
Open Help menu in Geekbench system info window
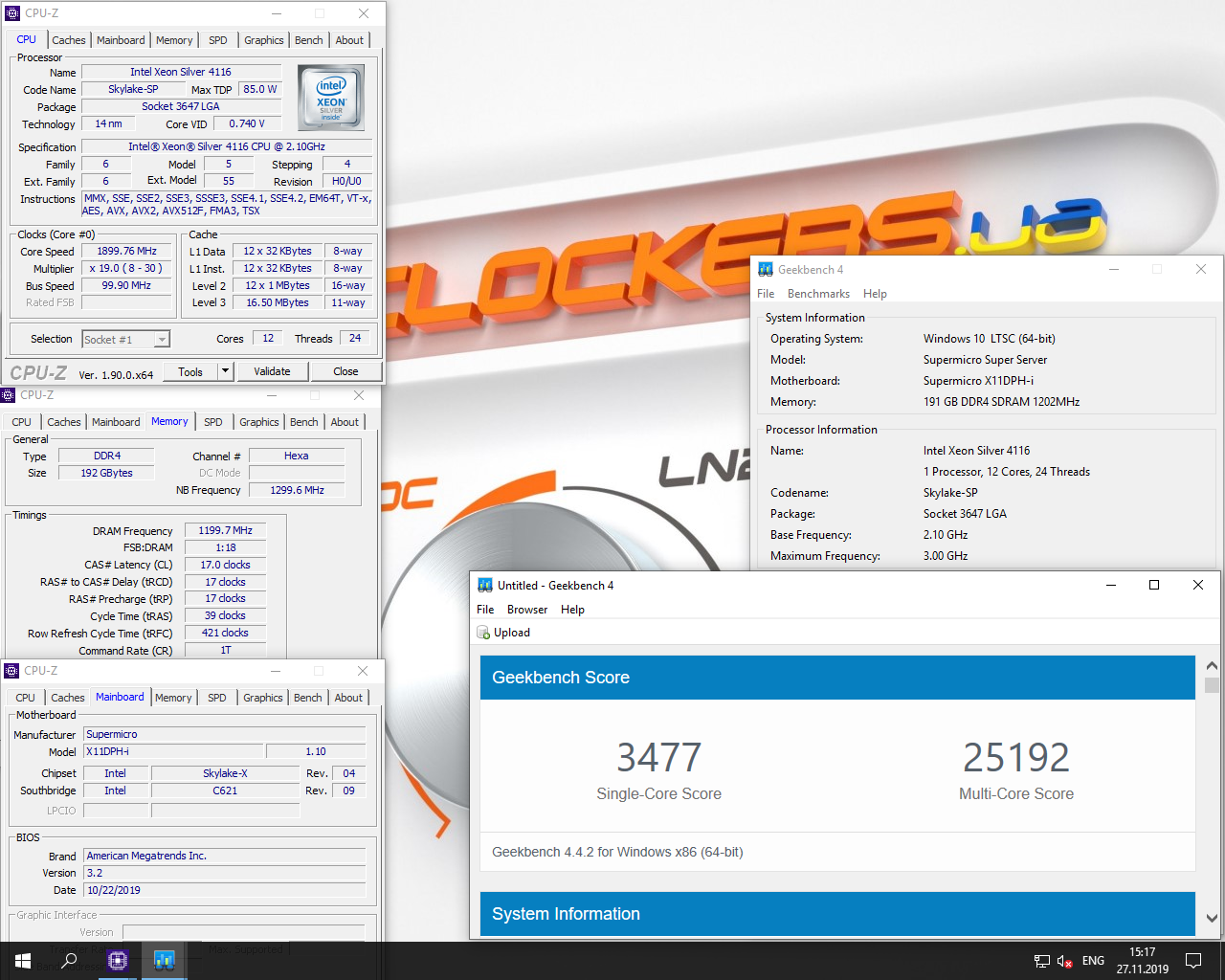pyautogui.click(x=875, y=294)
